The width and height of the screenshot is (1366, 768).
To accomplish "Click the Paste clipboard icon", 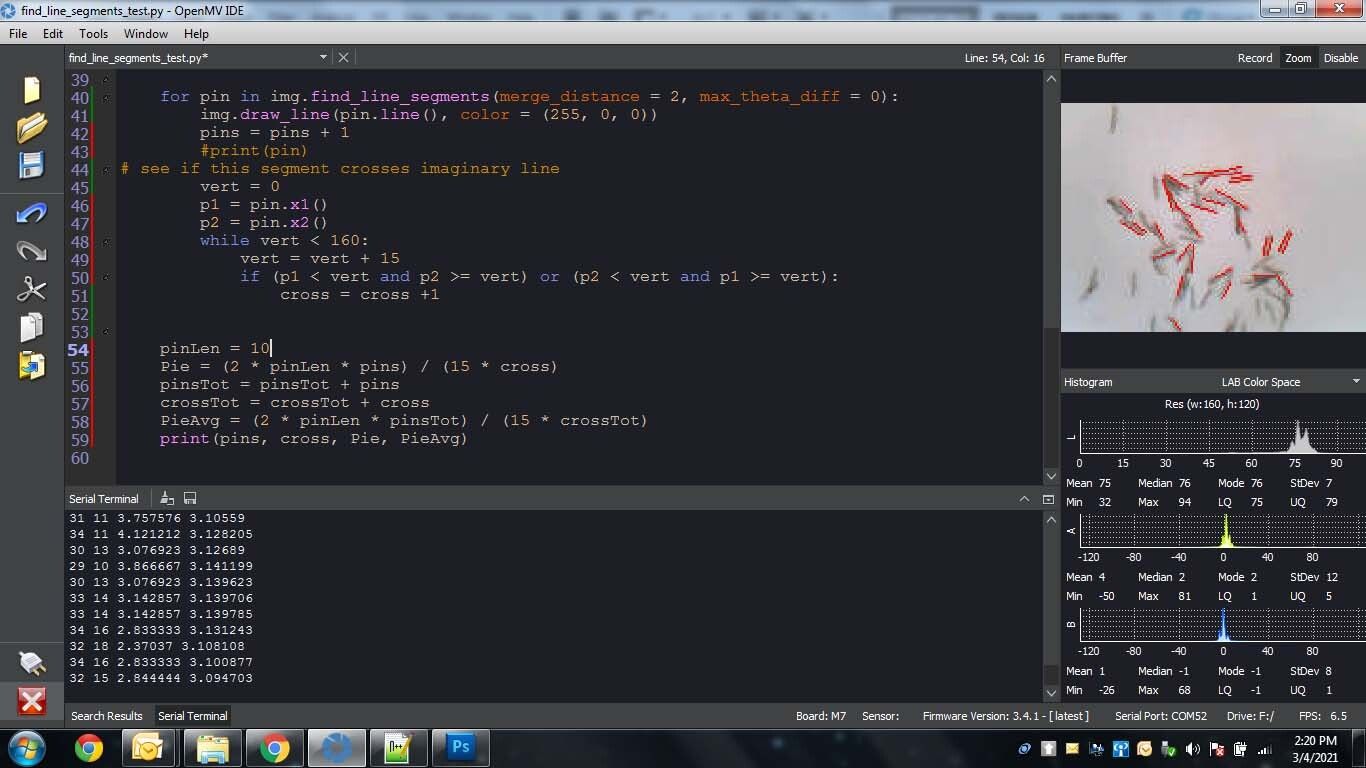I will tap(31, 365).
